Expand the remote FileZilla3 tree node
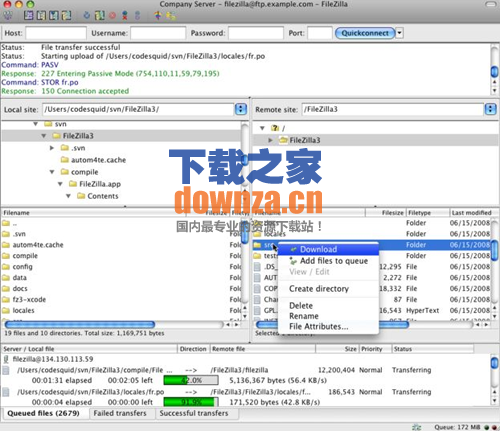The height and width of the screenshot is (431, 500). click(x=270, y=140)
